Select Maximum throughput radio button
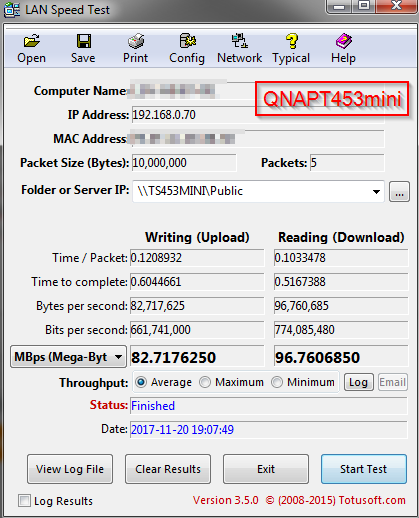This screenshot has width=419, height=518. point(205,382)
